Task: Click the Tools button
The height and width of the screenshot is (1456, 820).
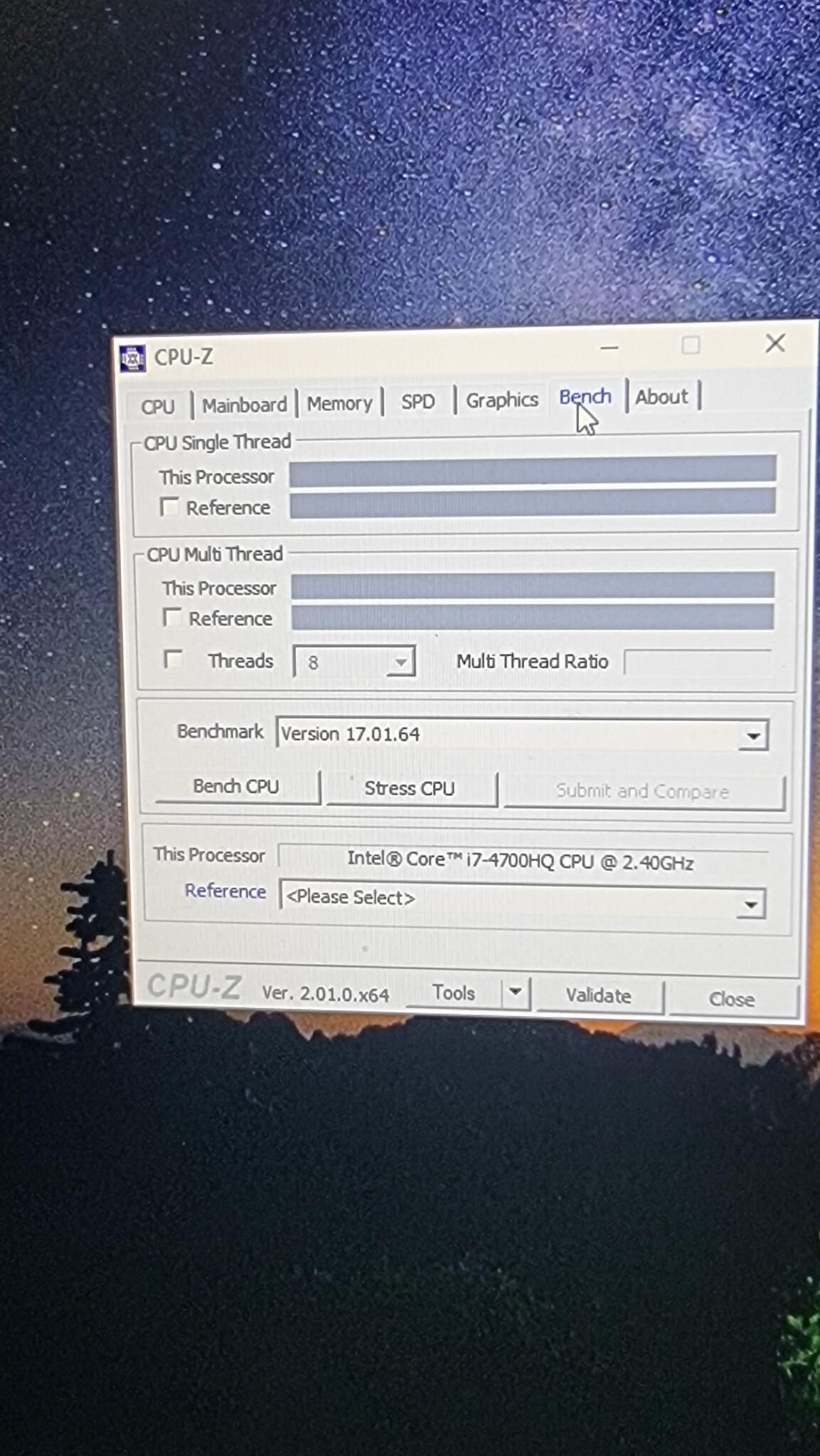Action: click(x=454, y=992)
